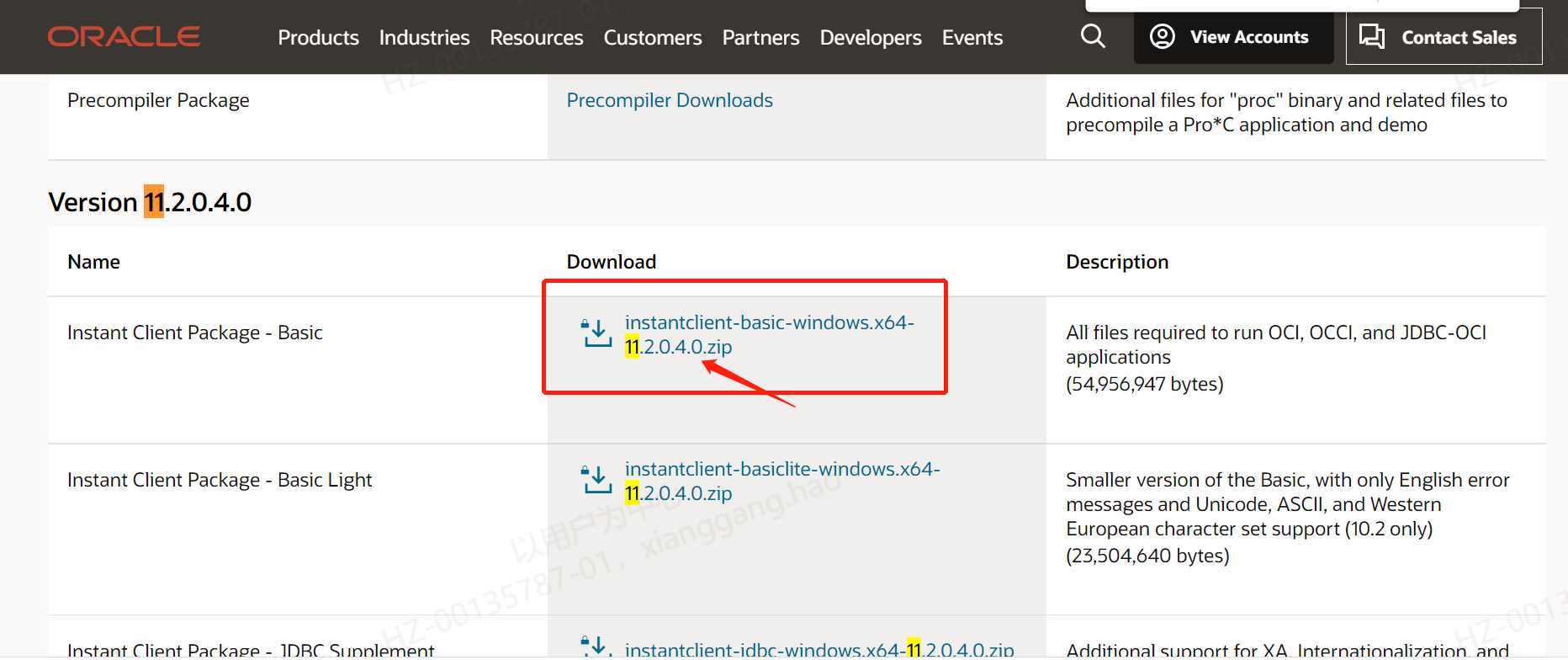Image resolution: width=1568 pixels, height=660 pixels.
Task: Open the Customers menu
Action: (653, 37)
